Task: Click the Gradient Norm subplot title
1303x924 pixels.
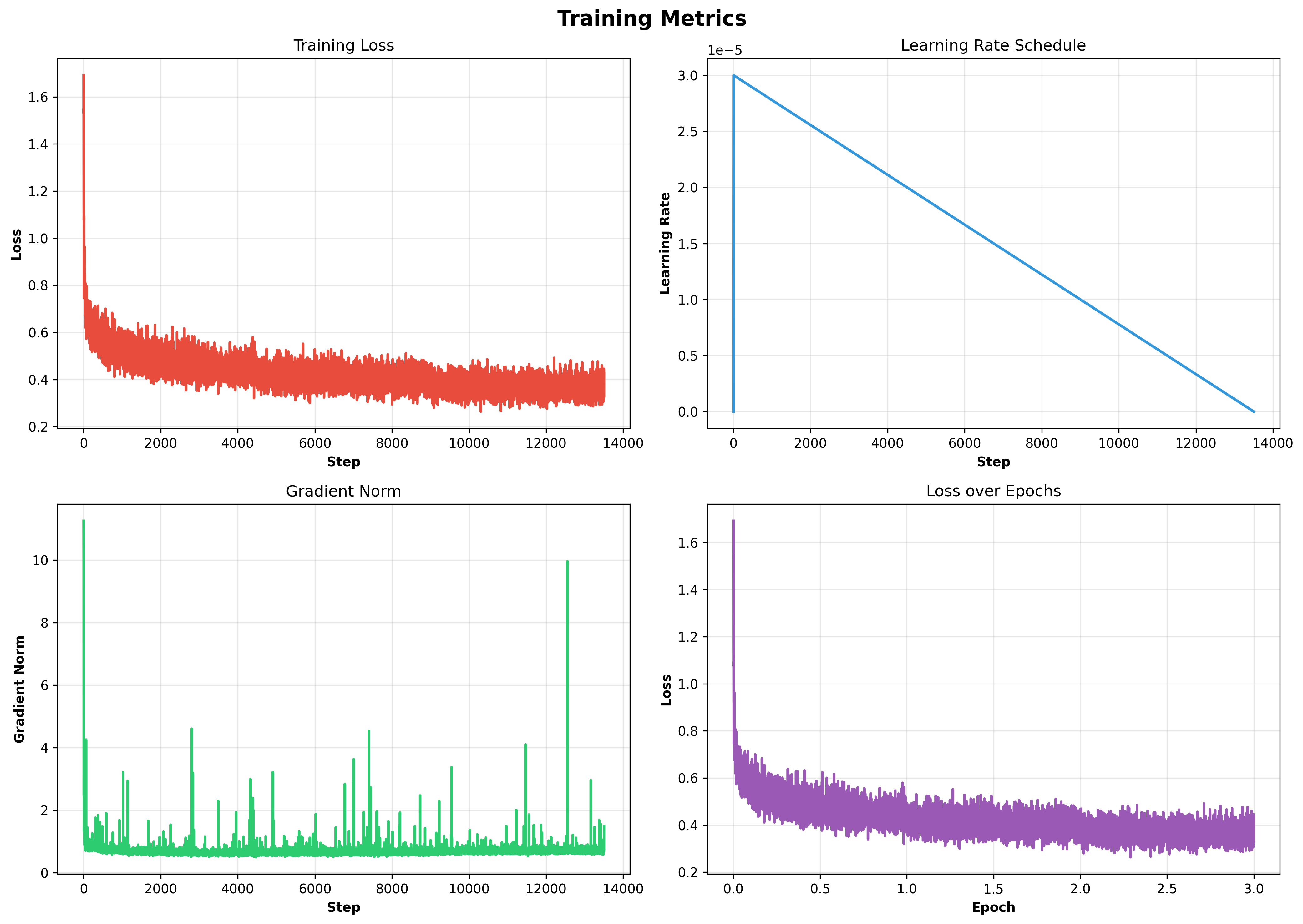Action: coord(343,491)
